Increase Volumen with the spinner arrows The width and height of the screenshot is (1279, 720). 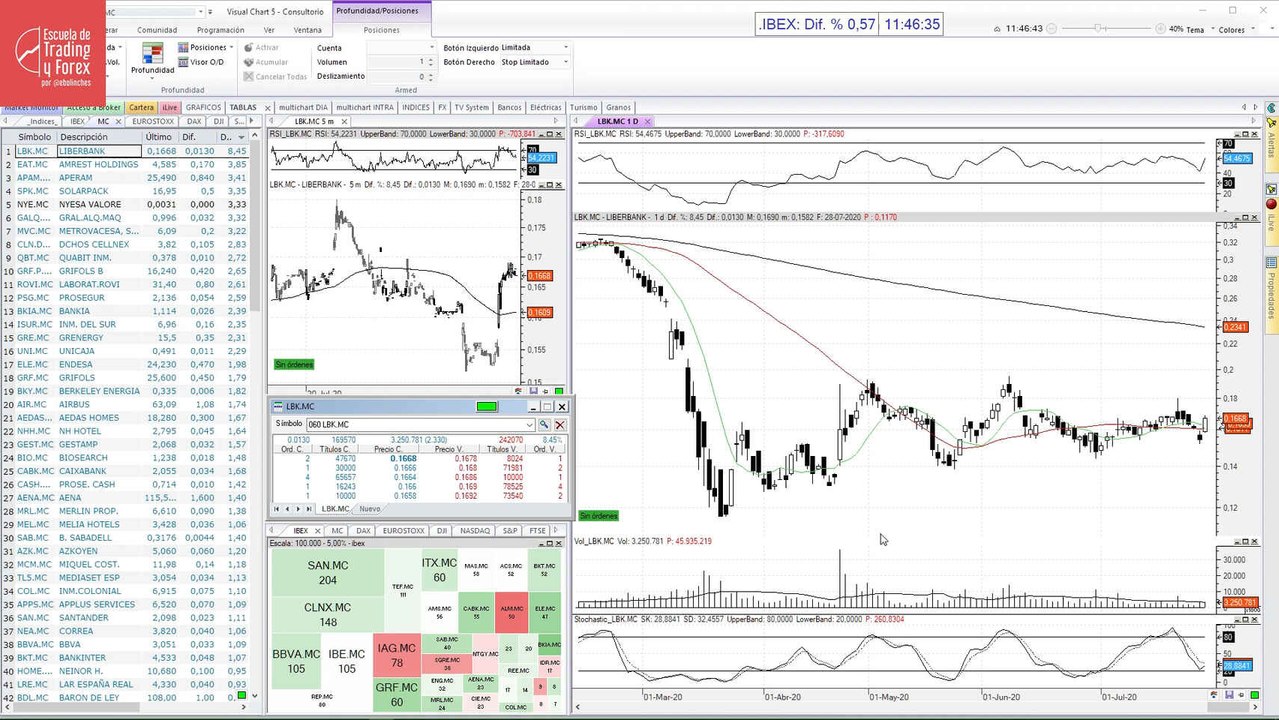(432, 62)
